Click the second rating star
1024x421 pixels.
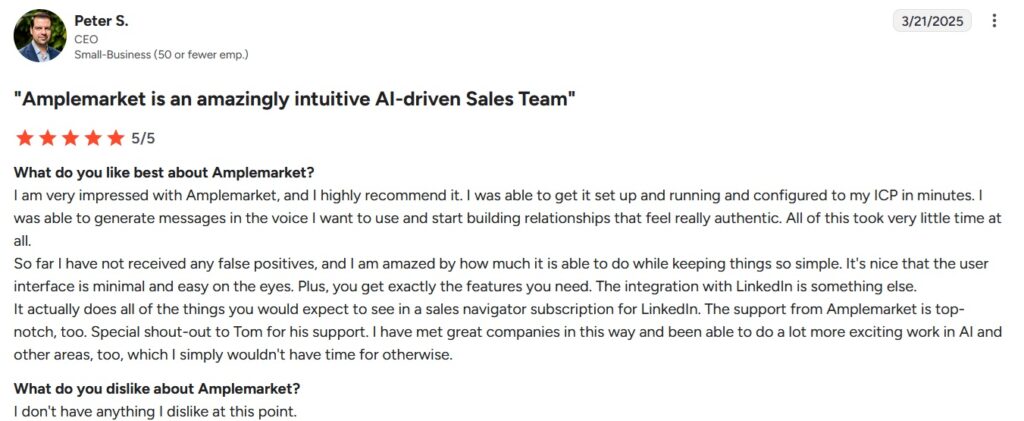coord(47,138)
